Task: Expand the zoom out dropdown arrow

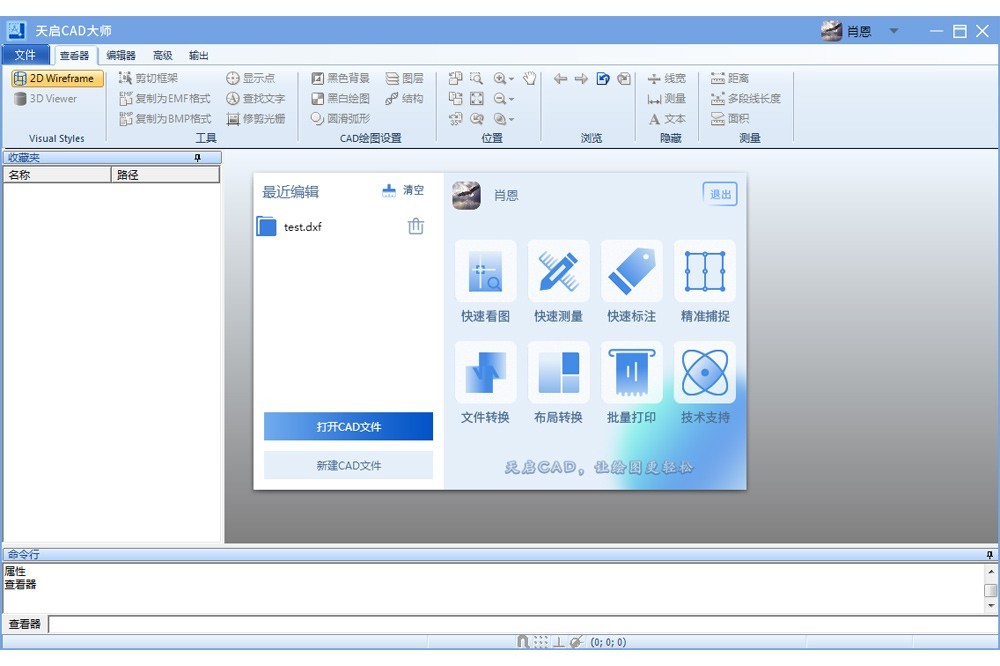Action: tap(511, 100)
